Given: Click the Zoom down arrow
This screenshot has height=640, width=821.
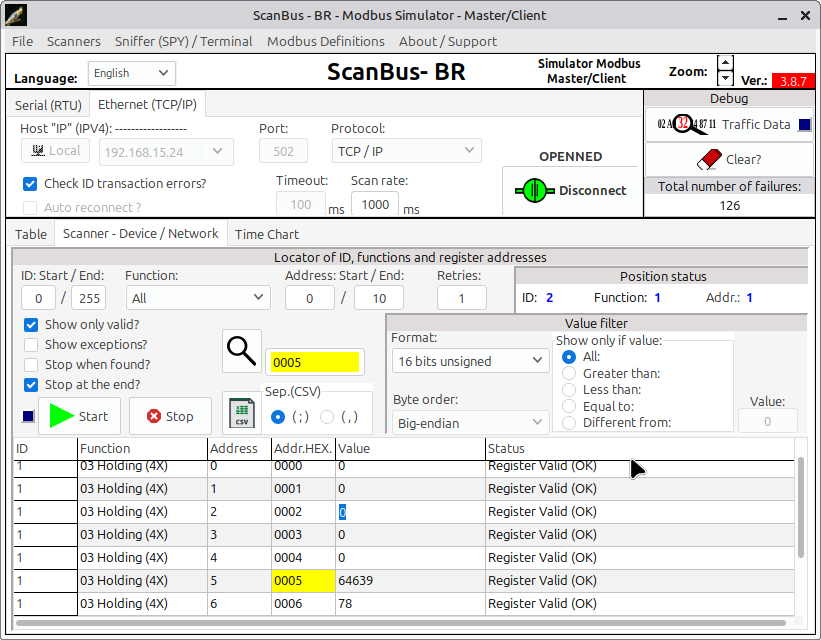Looking at the screenshot, I should (725, 79).
